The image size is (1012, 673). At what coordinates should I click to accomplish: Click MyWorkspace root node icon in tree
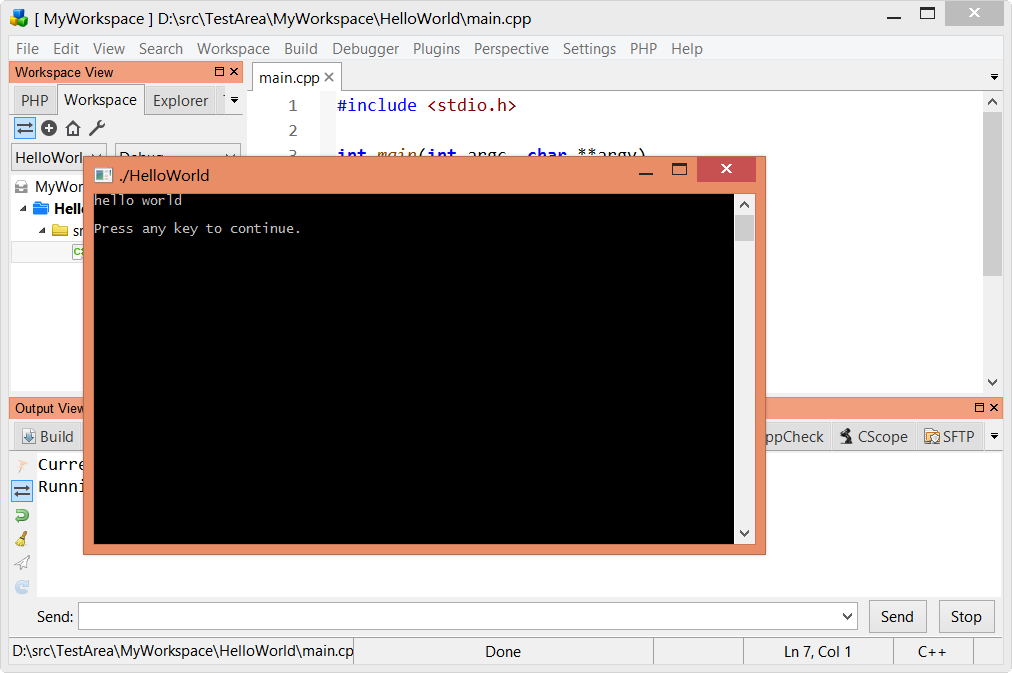(21, 186)
